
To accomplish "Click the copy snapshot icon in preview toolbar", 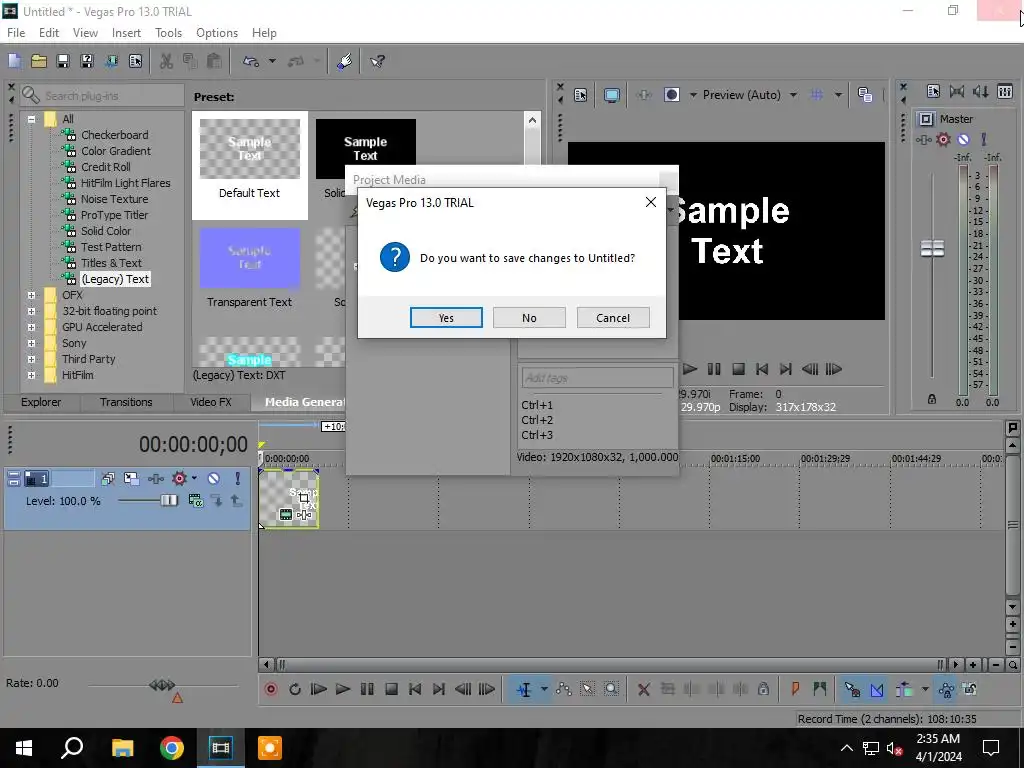I will 865,95.
